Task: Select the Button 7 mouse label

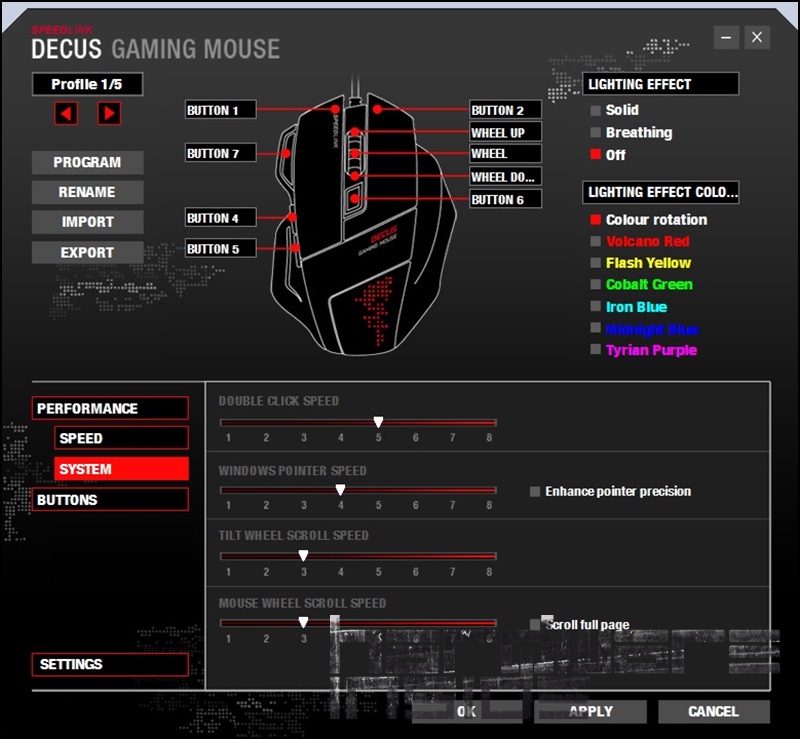Action: coord(220,153)
